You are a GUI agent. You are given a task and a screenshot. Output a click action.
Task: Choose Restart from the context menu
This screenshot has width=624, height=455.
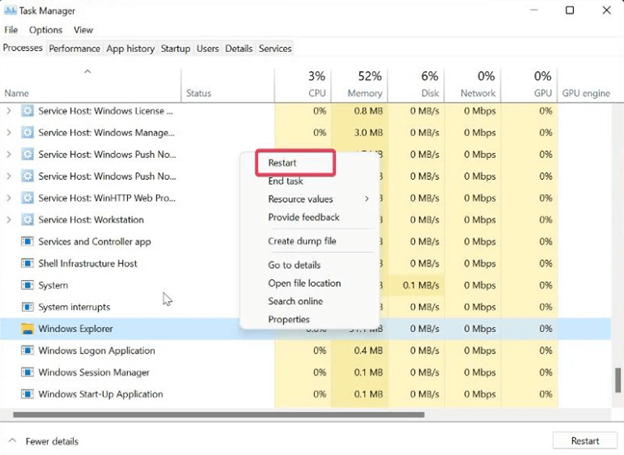[x=283, y=163]
